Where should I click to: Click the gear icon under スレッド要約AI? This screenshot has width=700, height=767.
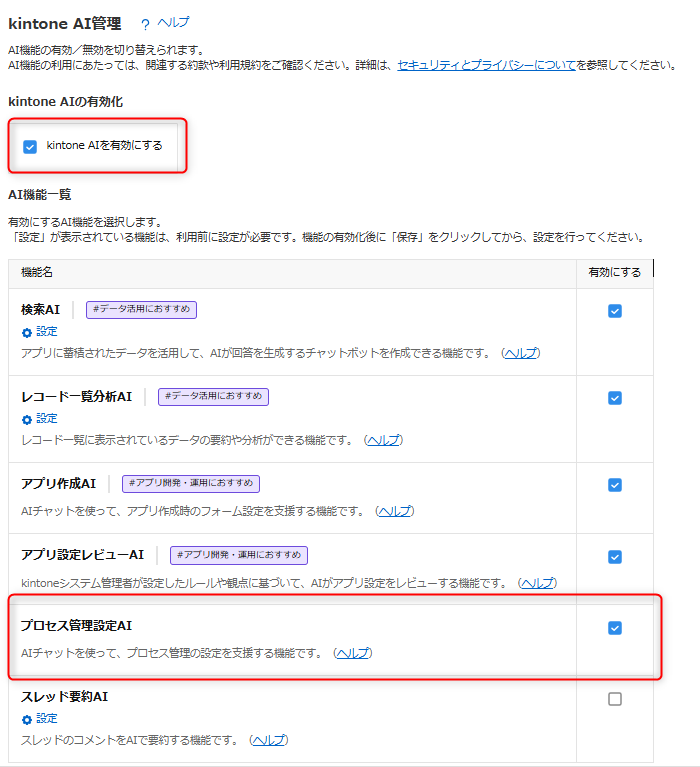[x=27, y=720]
